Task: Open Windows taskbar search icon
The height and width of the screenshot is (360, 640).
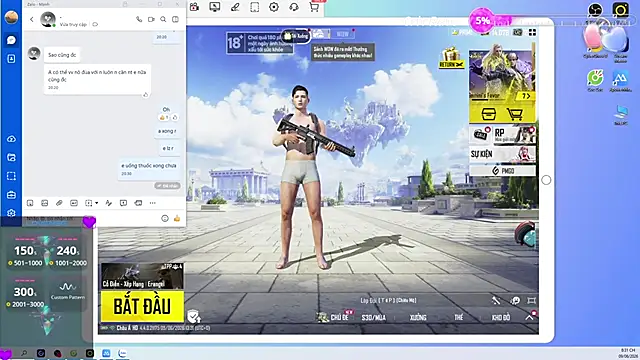Action: coord(24,353)
